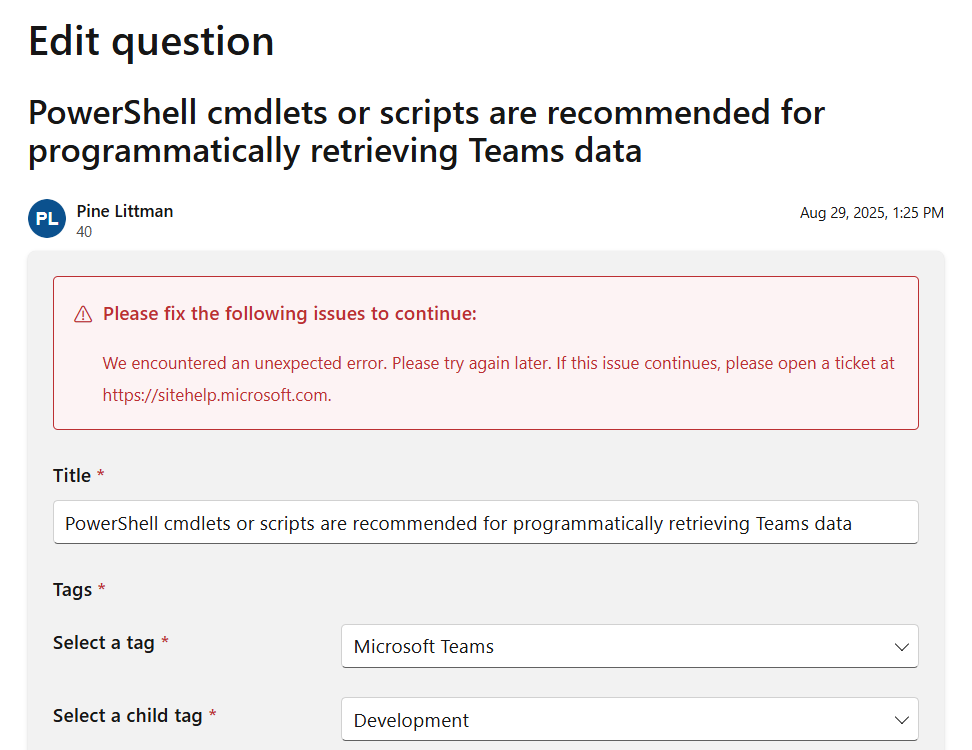Click the Tags section label
The image size is (972, 750).
[x=72, y=590]
